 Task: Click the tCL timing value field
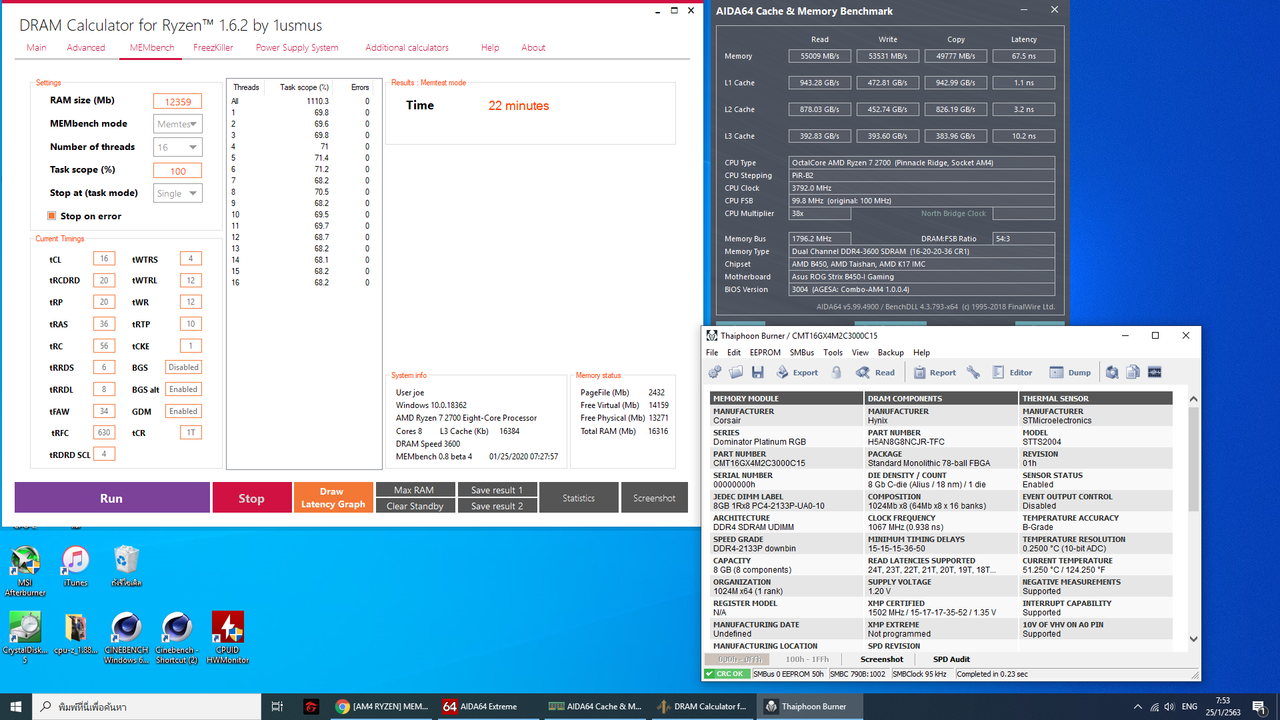[x=104, y=258]
